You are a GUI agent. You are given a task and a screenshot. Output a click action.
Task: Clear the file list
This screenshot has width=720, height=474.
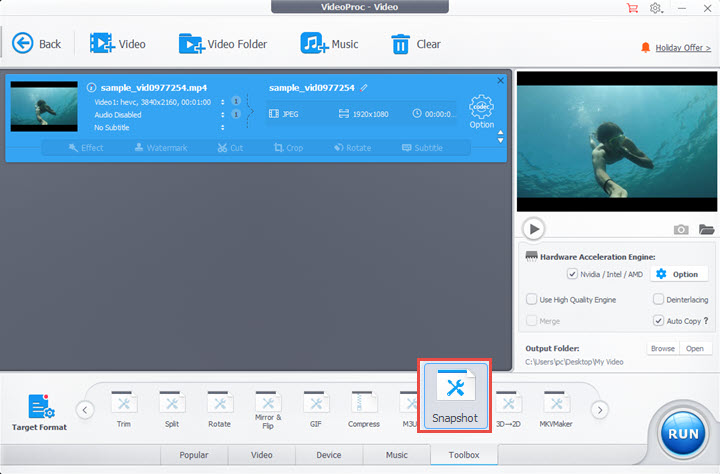click(x=416, y=44)
